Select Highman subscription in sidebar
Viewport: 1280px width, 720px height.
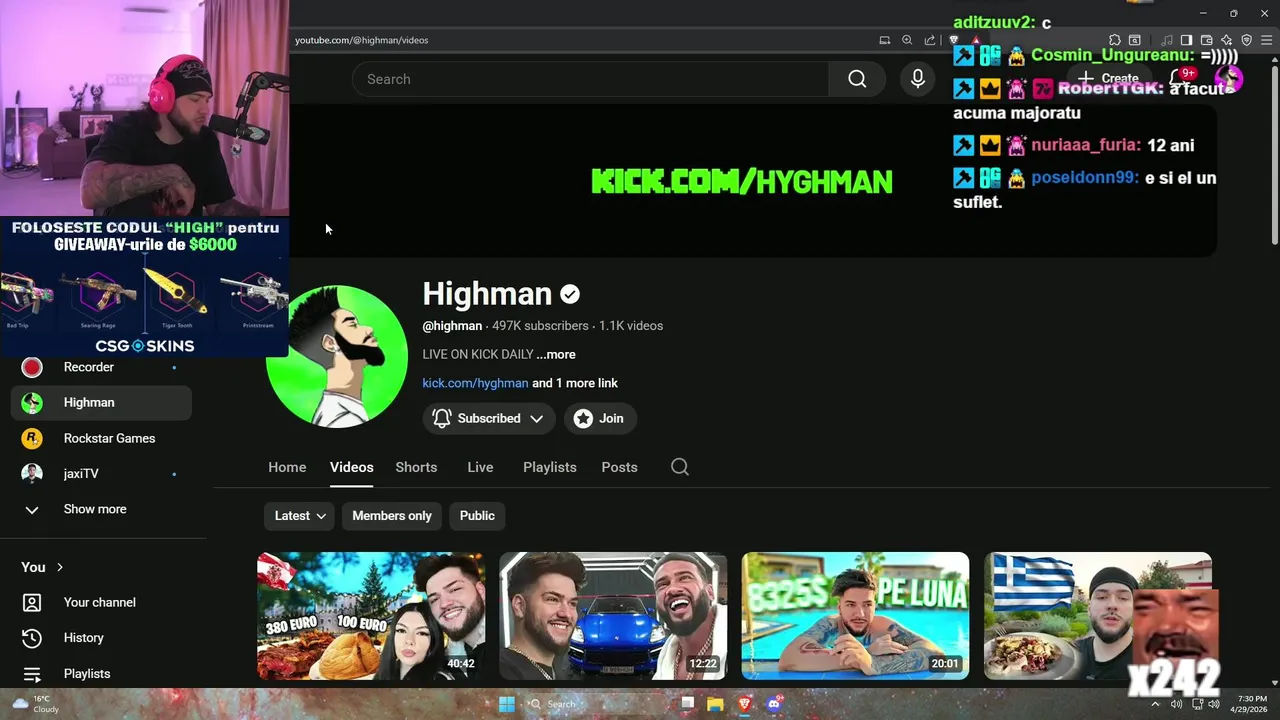(x=101, y=402)
